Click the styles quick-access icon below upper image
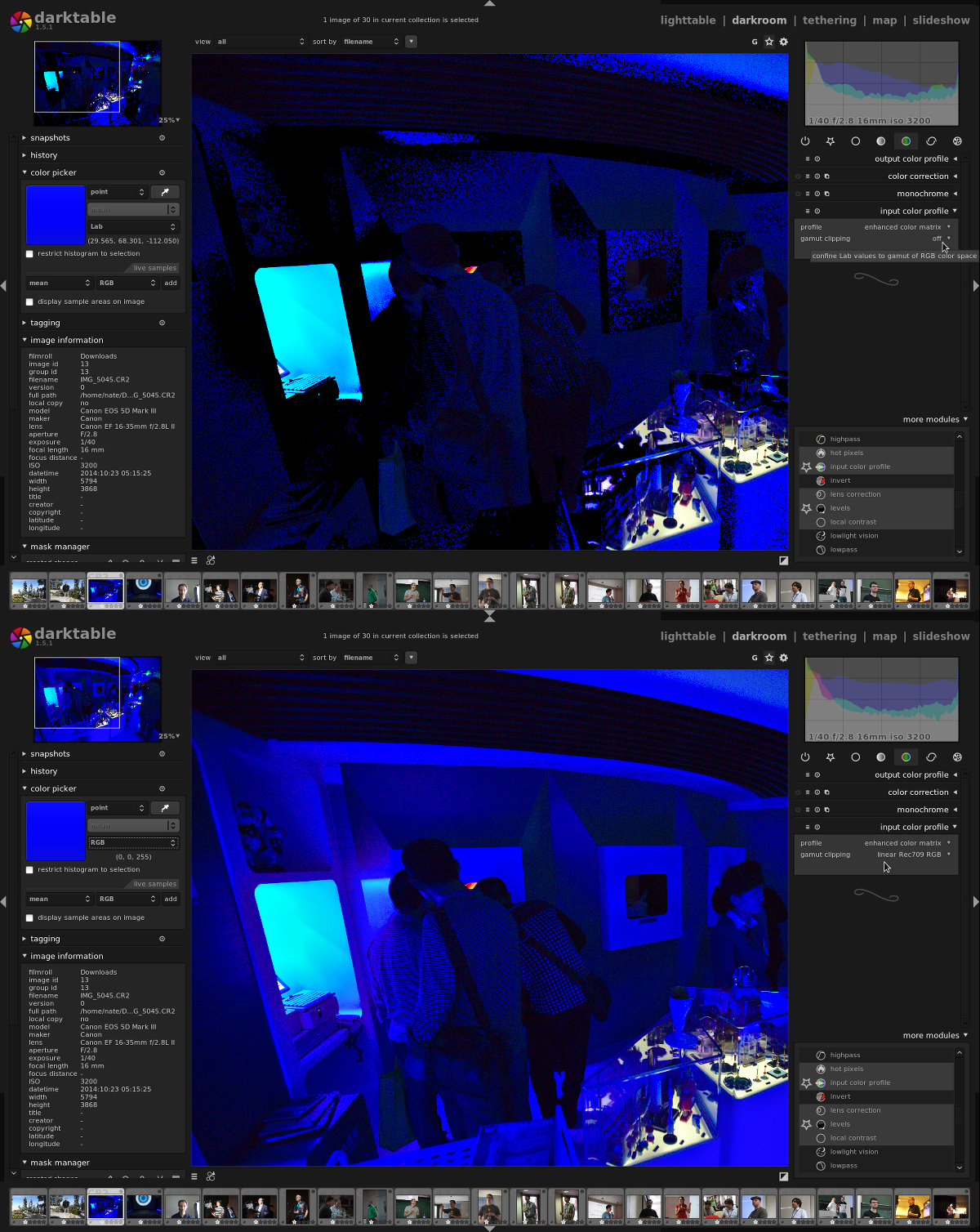Screen dimensions: 980x1232 tap(211, 560)
